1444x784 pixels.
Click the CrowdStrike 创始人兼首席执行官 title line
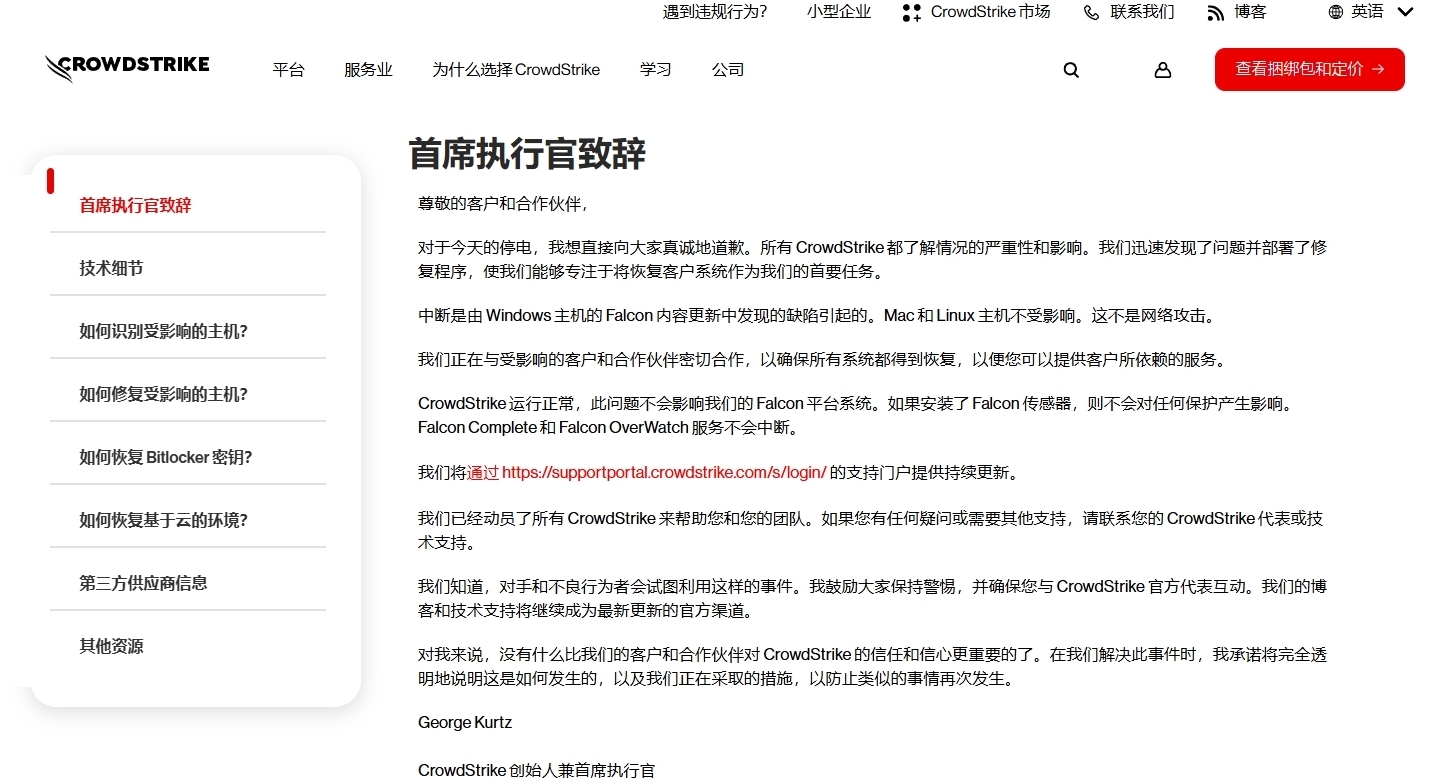536,770
